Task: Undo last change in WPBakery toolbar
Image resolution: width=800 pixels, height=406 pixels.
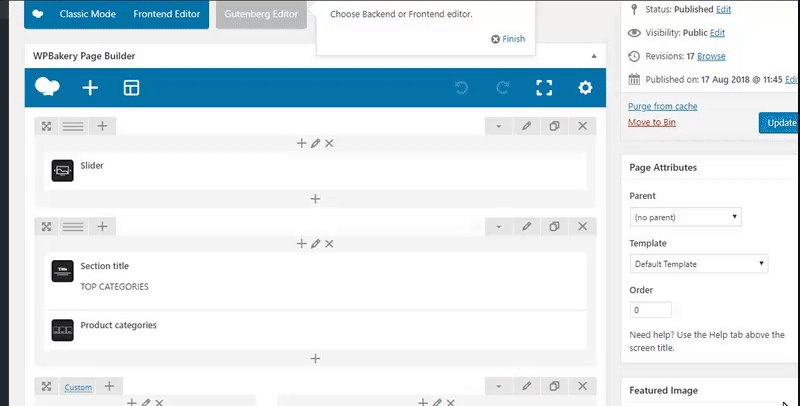Action: tap(461, 88)
